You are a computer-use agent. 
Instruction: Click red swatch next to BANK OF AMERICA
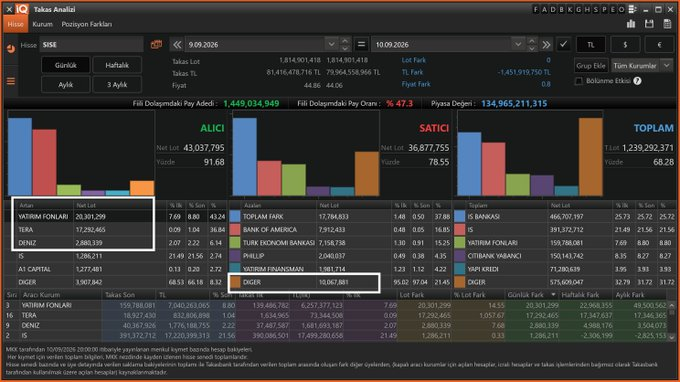[235, 229]
